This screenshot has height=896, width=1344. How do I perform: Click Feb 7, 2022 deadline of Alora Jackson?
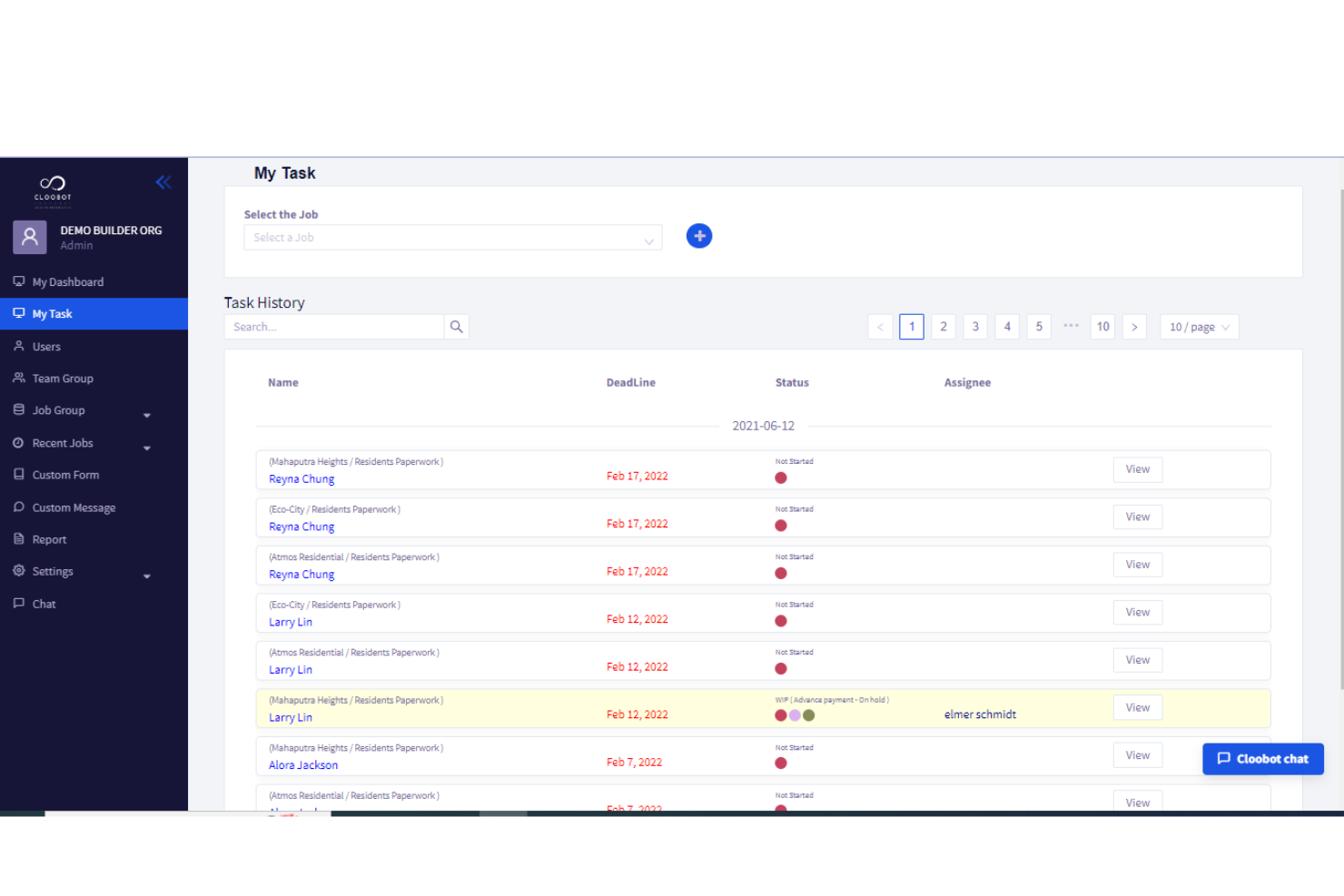(634, 763)
